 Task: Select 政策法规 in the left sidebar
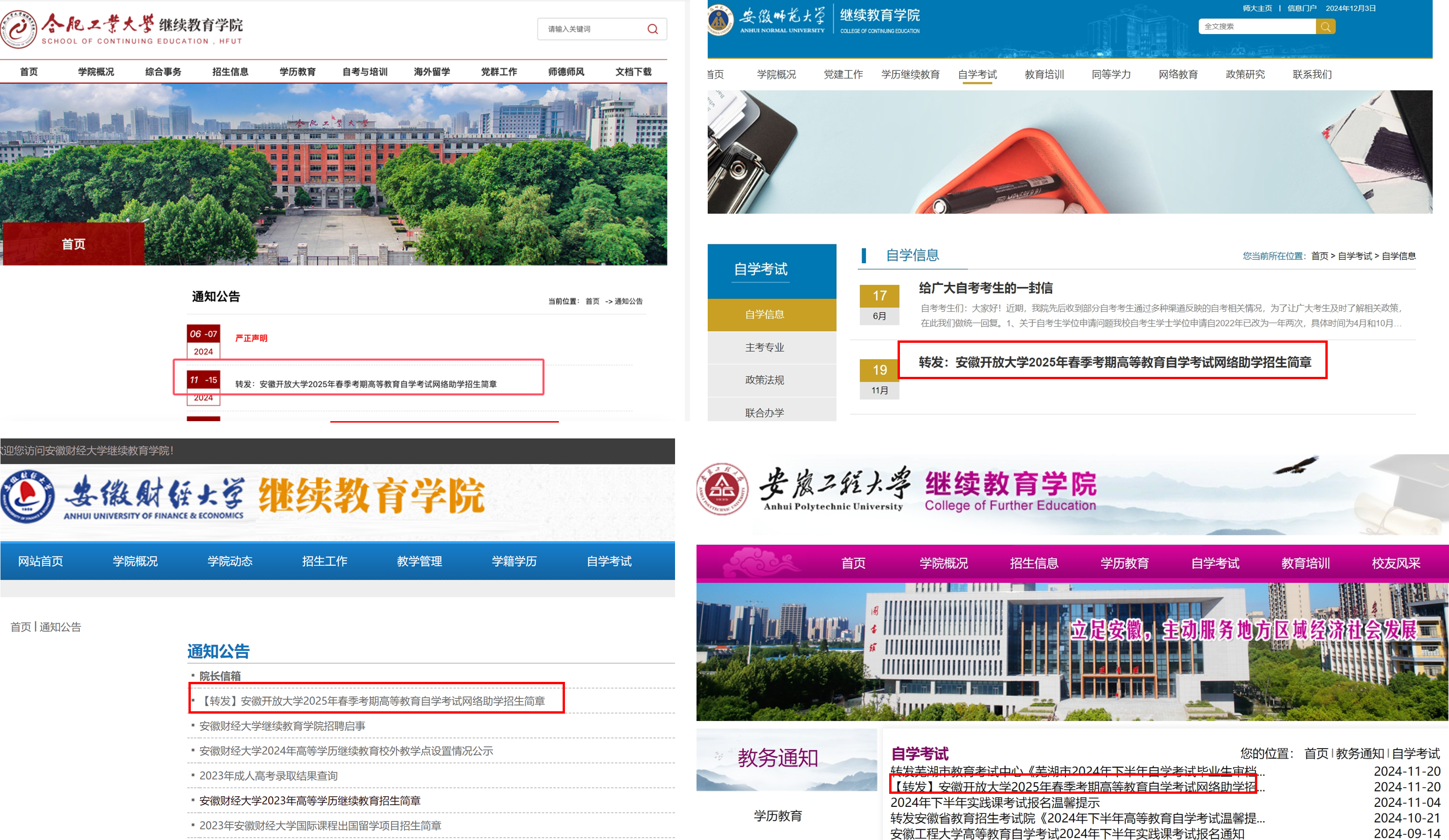point(764,380)
